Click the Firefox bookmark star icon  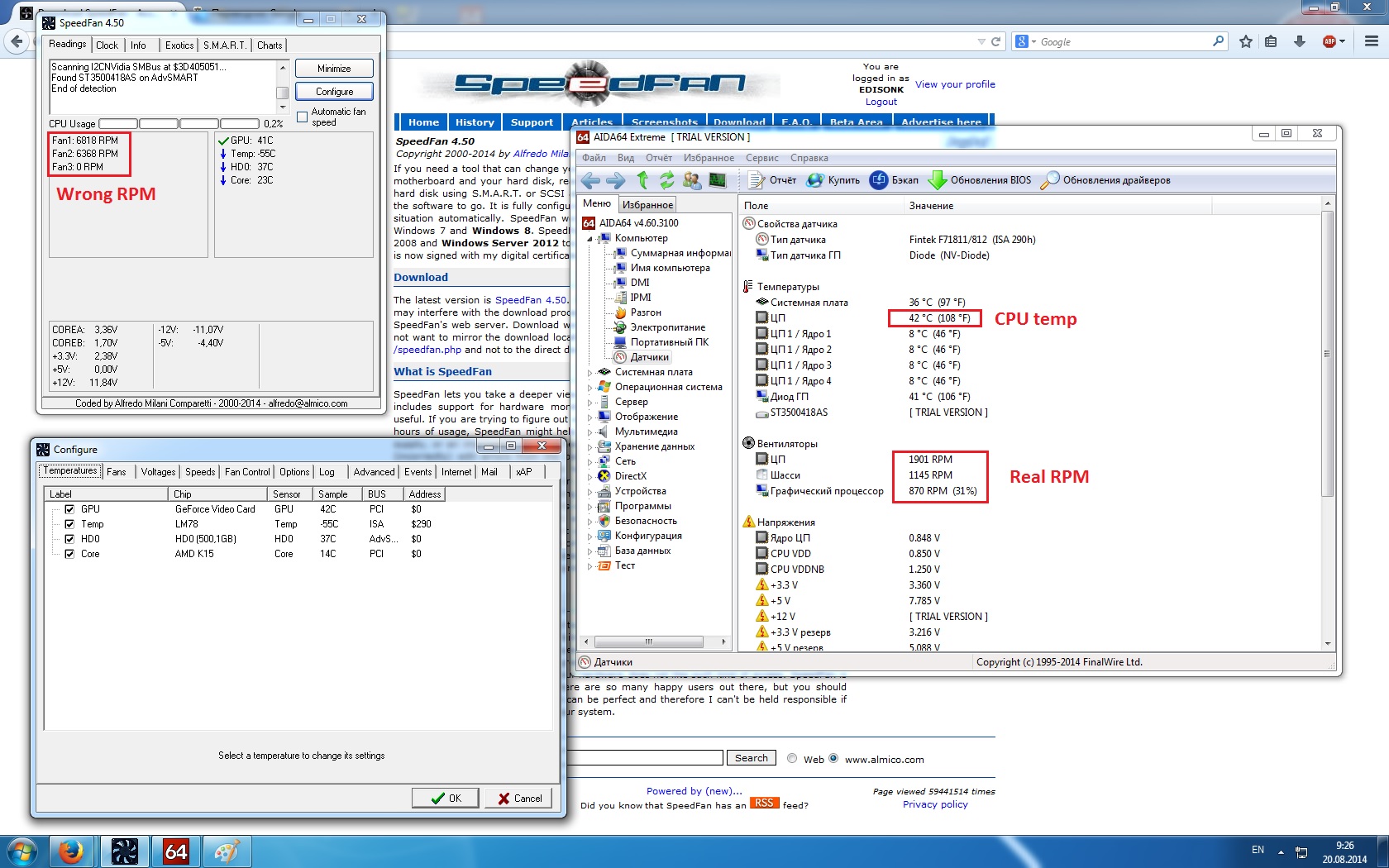tap(1246, 41)
